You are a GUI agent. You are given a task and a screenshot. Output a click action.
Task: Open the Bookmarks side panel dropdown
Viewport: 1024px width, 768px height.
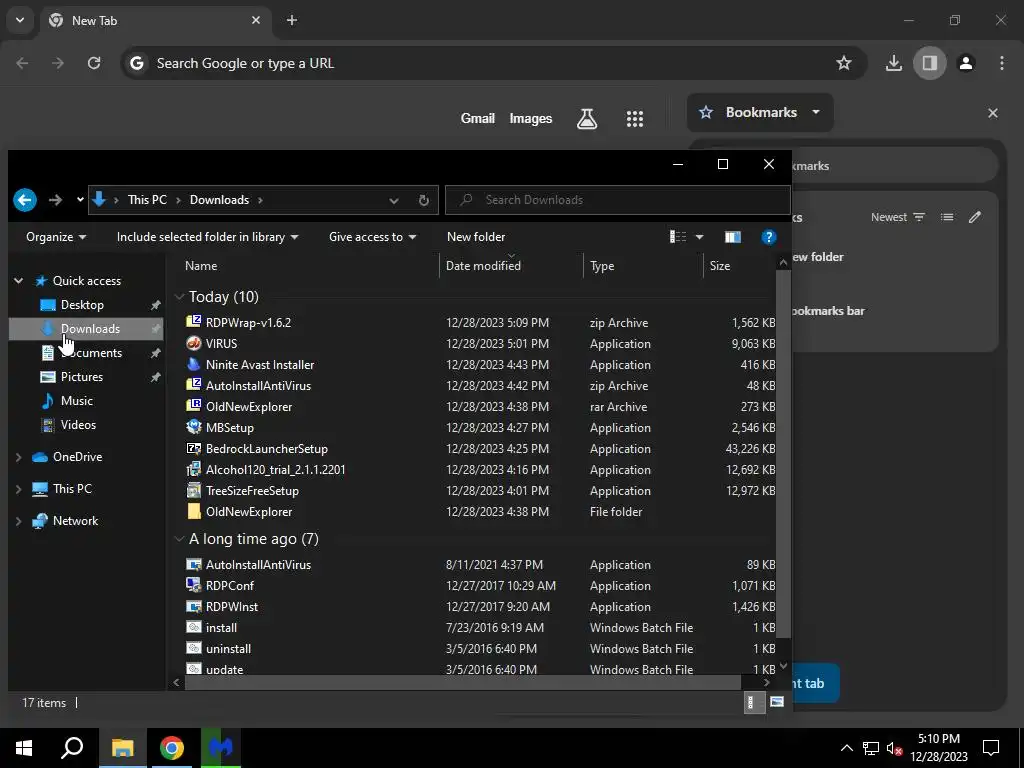(x=760, y=112)
